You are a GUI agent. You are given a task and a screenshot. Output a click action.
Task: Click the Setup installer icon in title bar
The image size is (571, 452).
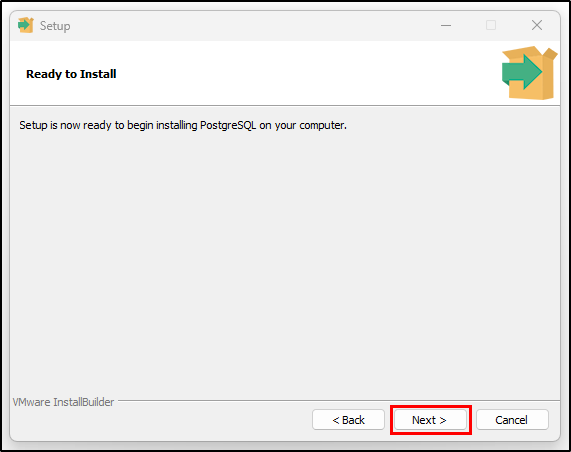pyautogui.click(x=25, y=25)
